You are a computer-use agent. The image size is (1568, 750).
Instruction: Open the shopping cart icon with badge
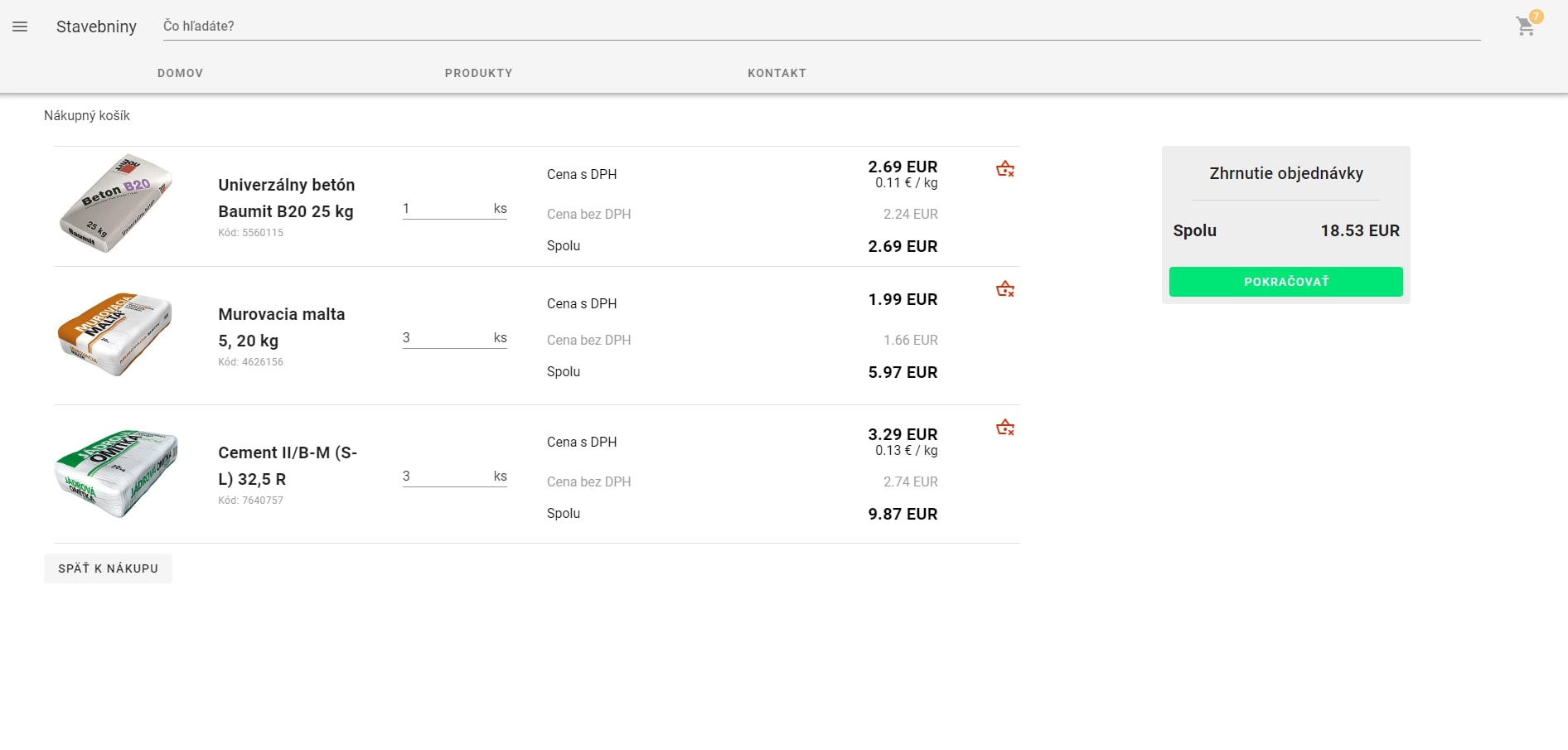[1527, 25]
